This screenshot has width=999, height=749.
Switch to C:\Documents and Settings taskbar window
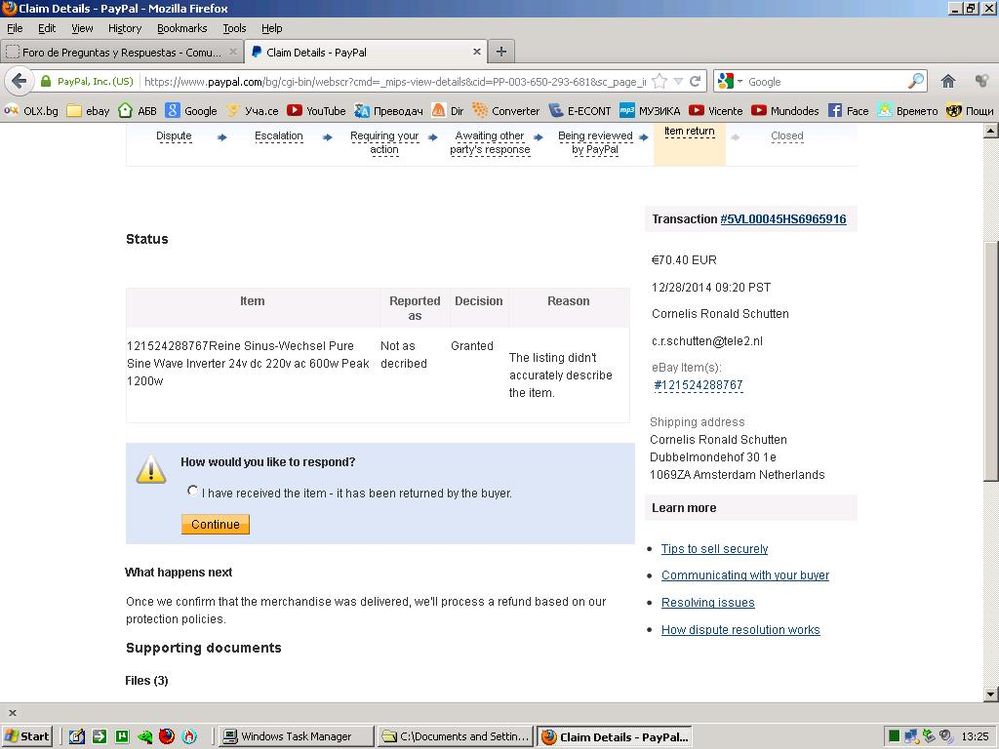(455, 736)
